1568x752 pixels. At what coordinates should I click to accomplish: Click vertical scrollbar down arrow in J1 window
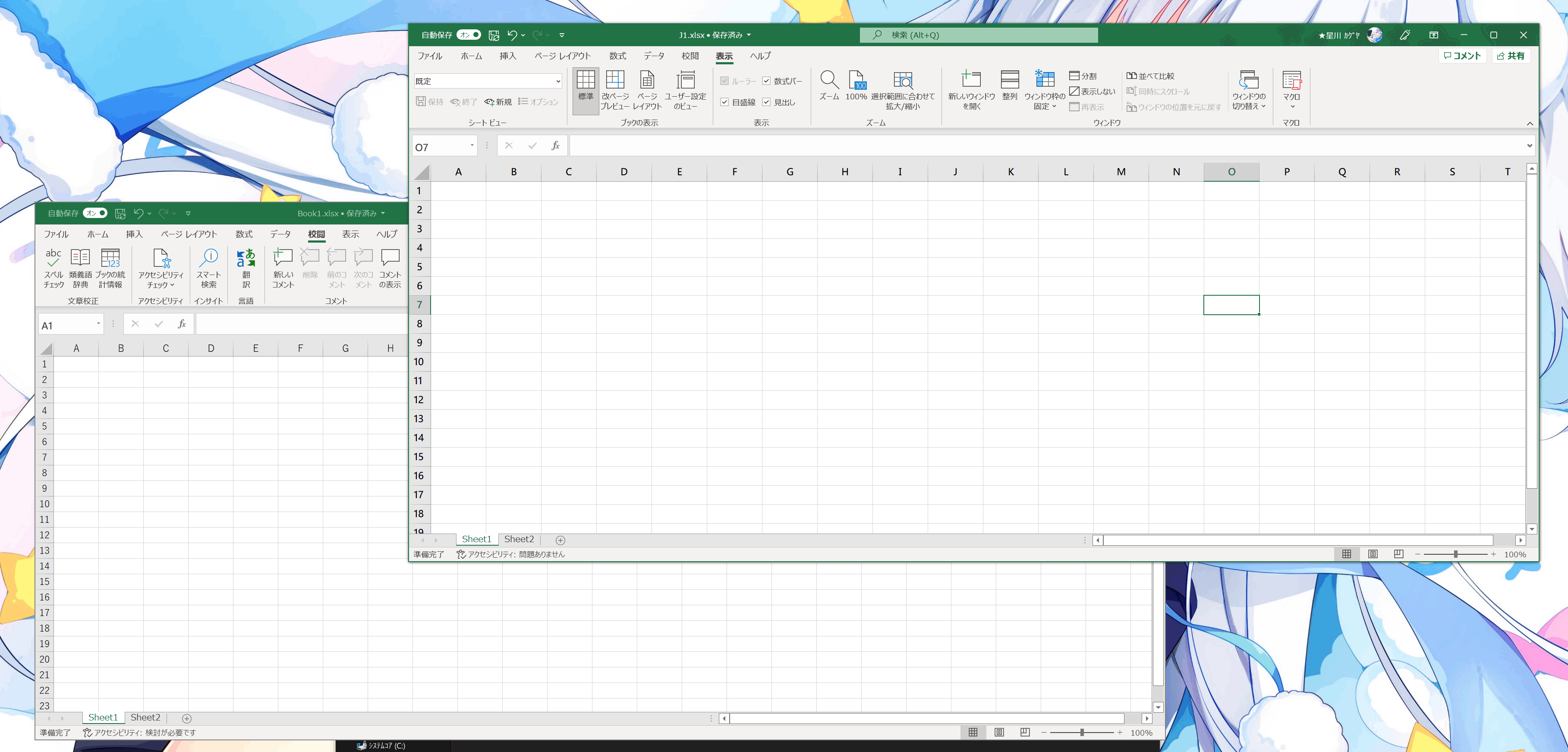pos(1531,529)
